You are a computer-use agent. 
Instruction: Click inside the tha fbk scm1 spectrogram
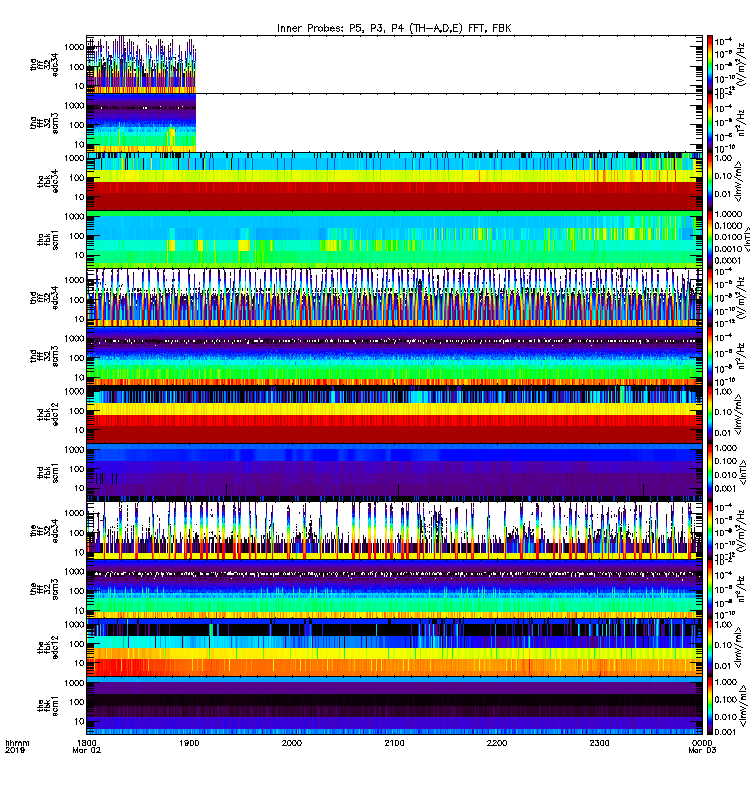[394, 239]
